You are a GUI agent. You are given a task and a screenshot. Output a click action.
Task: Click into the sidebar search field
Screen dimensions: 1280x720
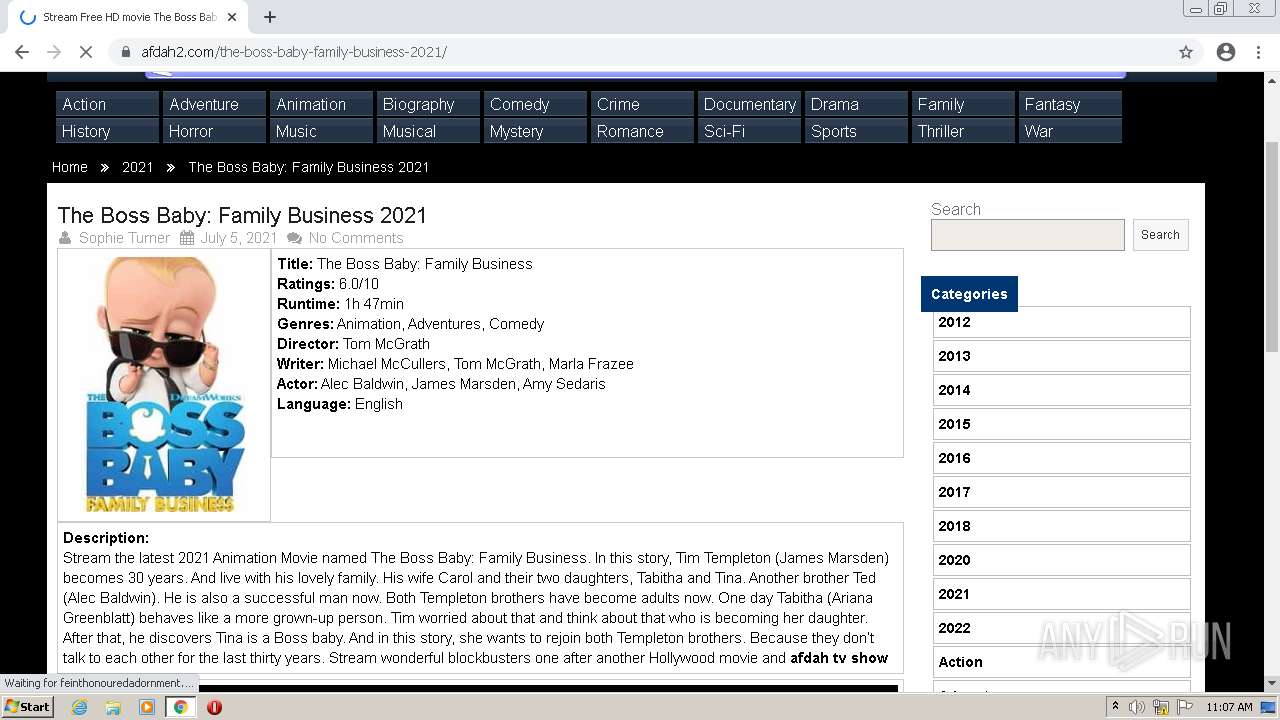(1027, 235)
